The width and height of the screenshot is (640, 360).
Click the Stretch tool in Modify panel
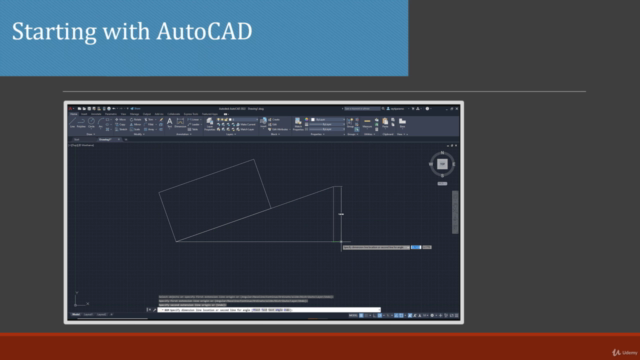pyautogui.click(x=121, y=129)
